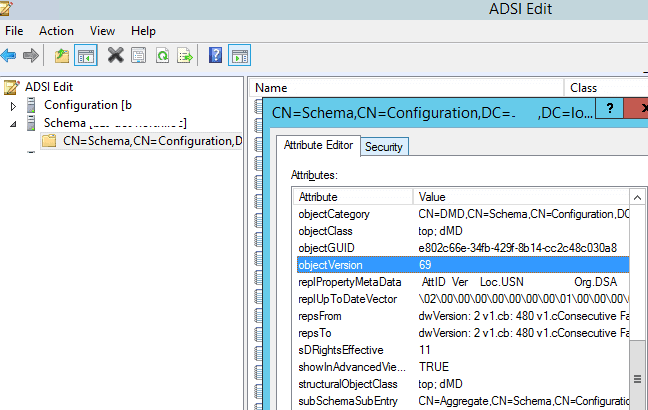Go up one level with folder icon
This screenshot has width=648, height=410.
[62, 55]
